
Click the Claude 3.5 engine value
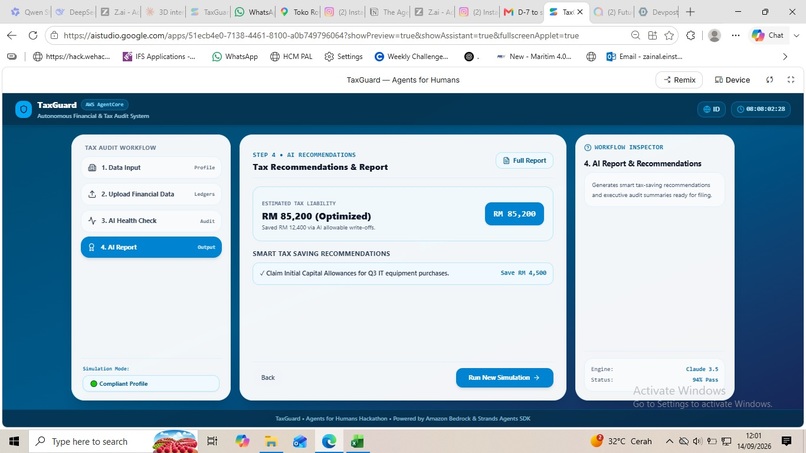pos(702,369)
